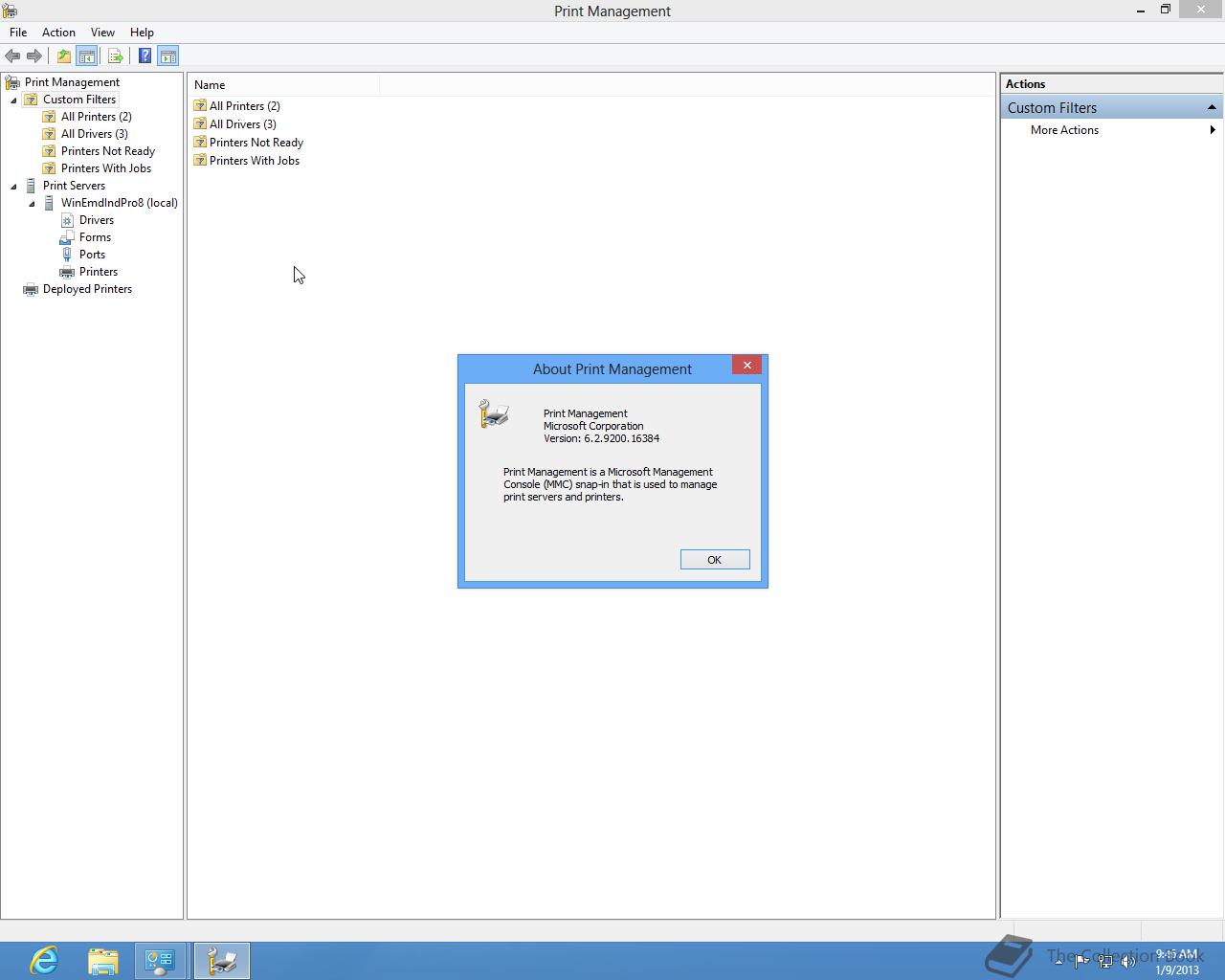This screenshot has width=1225, height=980.
Task: Collapse the Print Servers tree arrow
Action: [x=13, y=186]
